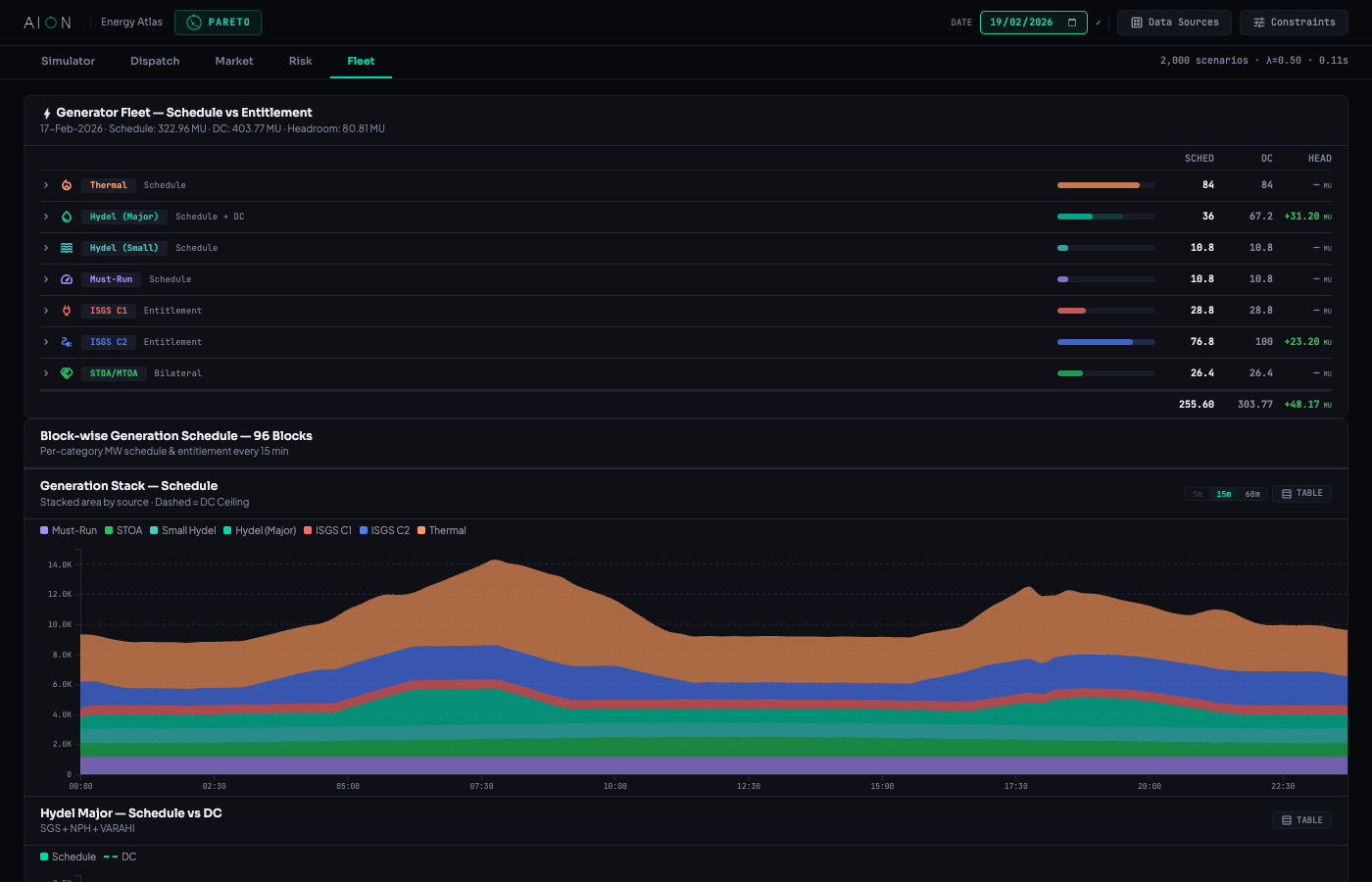Open the Constraints panel
Screen dimensions: 1372x882
1294,22
